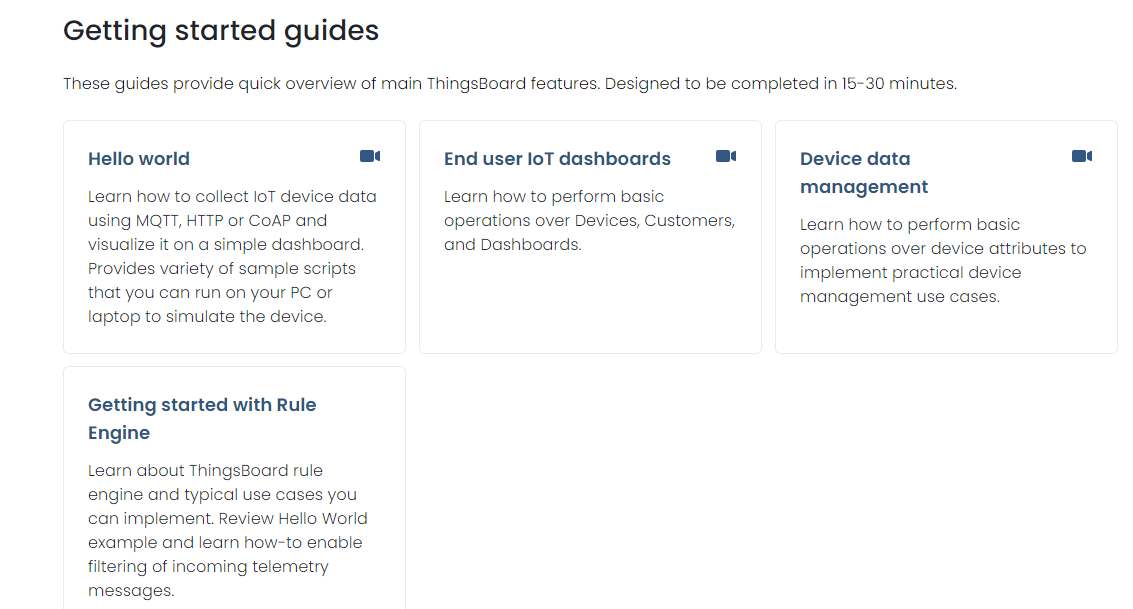Image resolution: width=1133 pixels, height=609 pixels.
Task: Select the Device data management title
Action: coord(864,172)
